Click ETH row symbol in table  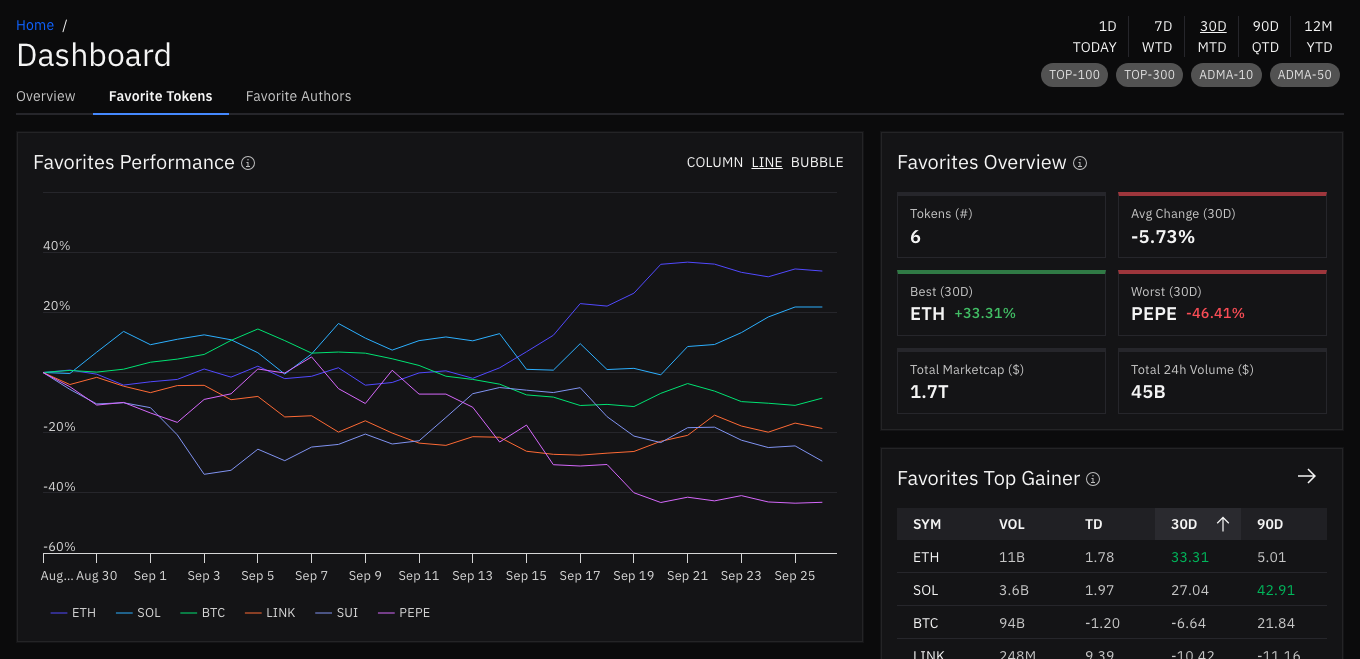926,557
